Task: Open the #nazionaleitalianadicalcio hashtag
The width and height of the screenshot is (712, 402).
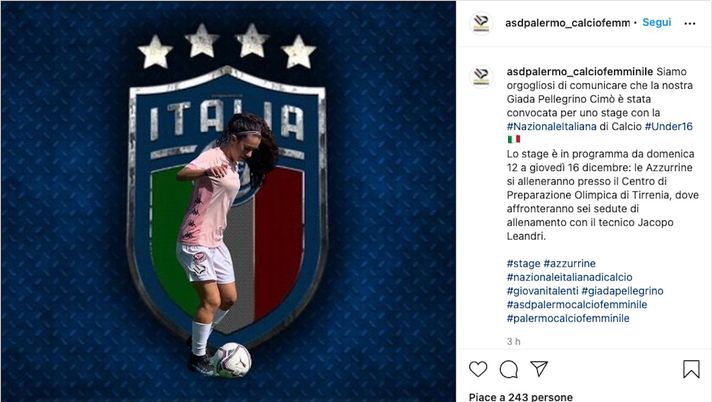Action: [569, 277]
